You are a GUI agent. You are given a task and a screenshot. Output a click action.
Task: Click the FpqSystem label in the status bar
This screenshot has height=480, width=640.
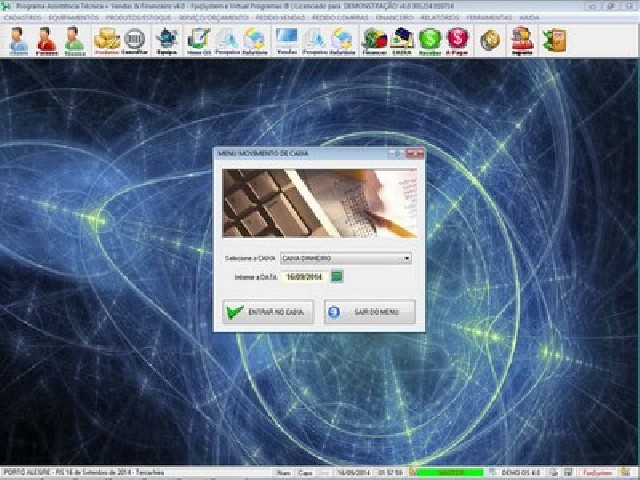[x=597, y=473]
